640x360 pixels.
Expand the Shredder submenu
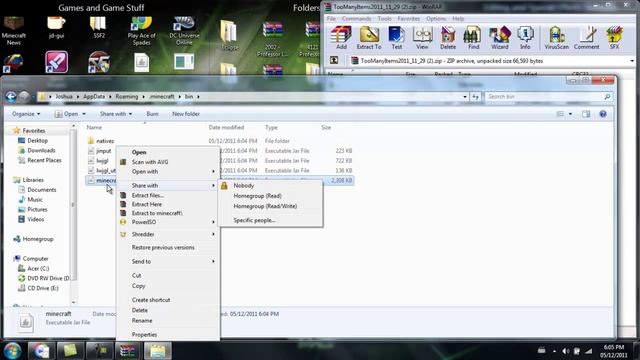168,234
